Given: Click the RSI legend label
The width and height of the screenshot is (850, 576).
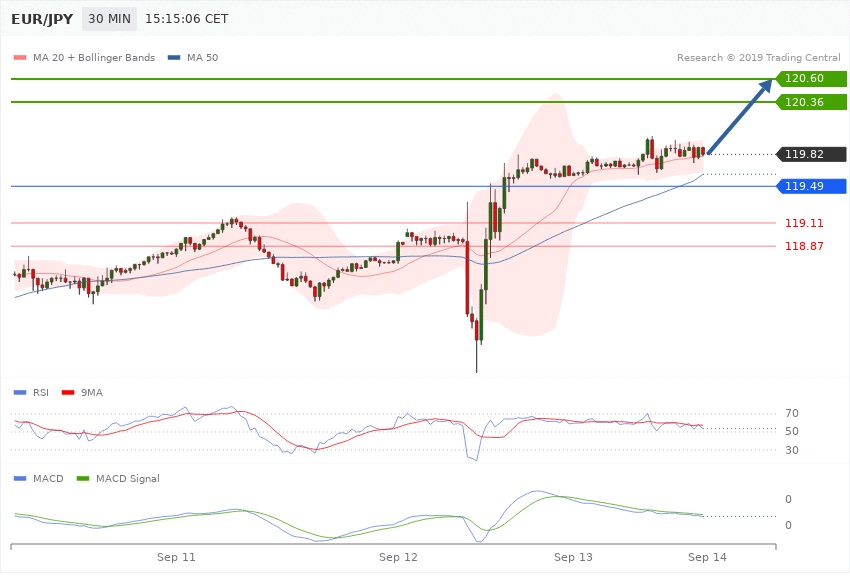Looking at the screenshot, I should tap(41, 393).
